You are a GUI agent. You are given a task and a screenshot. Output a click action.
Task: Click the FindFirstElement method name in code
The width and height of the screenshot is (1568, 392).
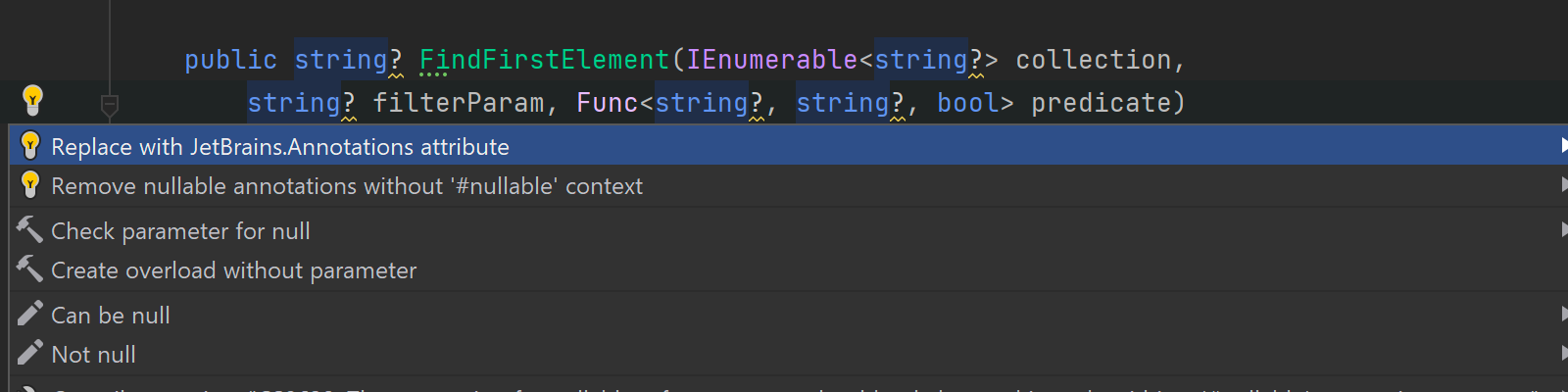[x=544, y=60]
